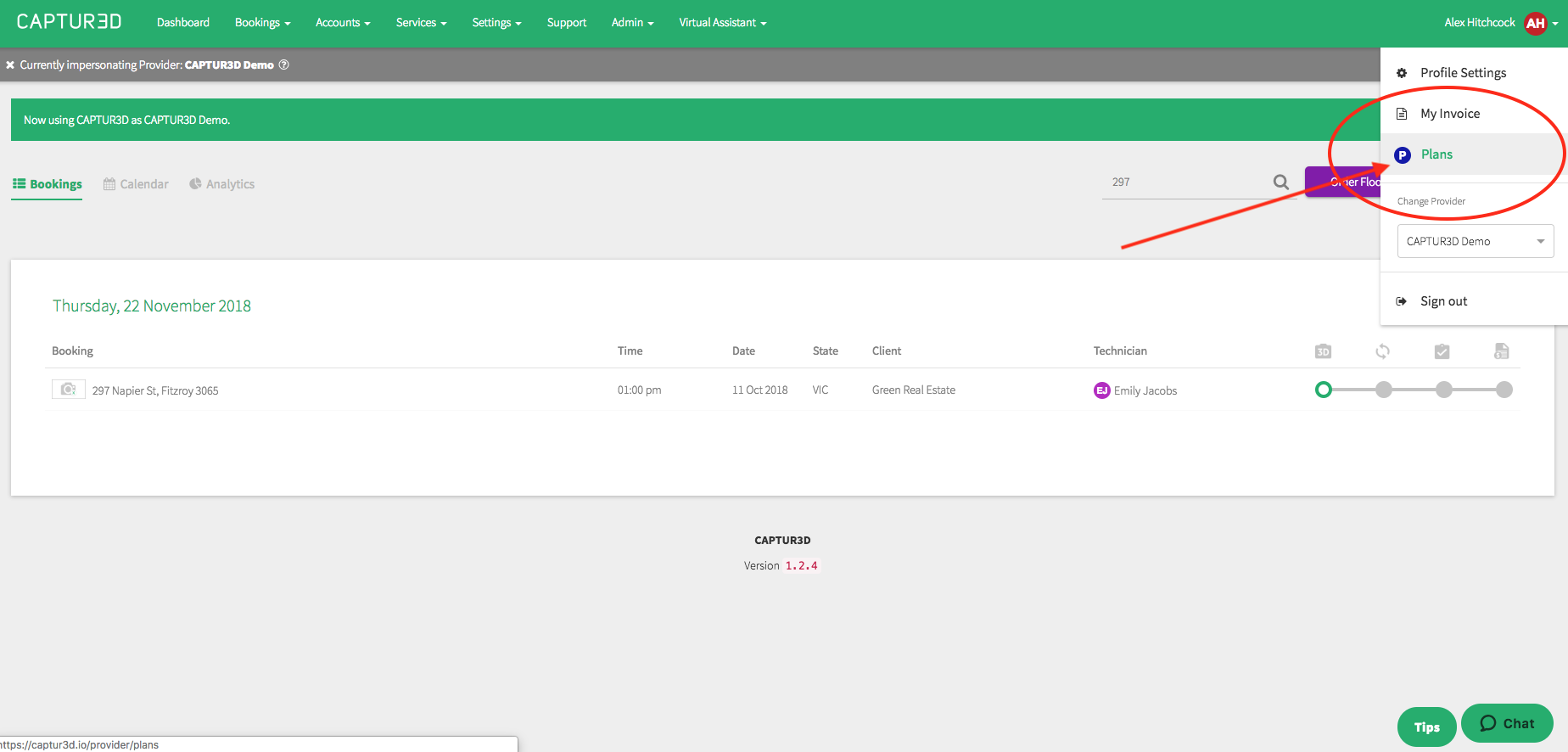1568x752 pixels.
Task: Click the EJ technician avatar badge
Action: (1102, 390)
